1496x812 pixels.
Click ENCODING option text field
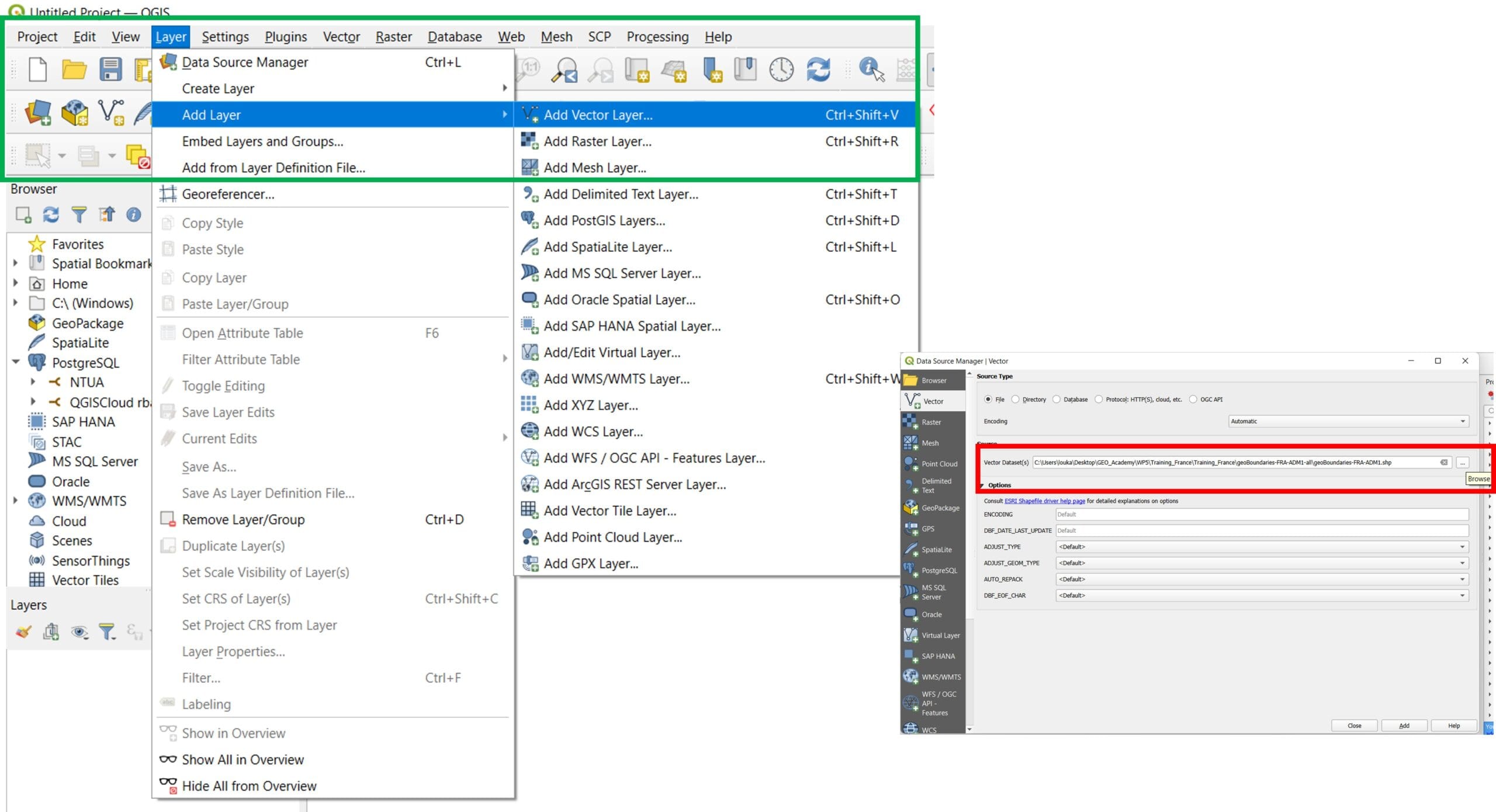[x=1262, y=515]
